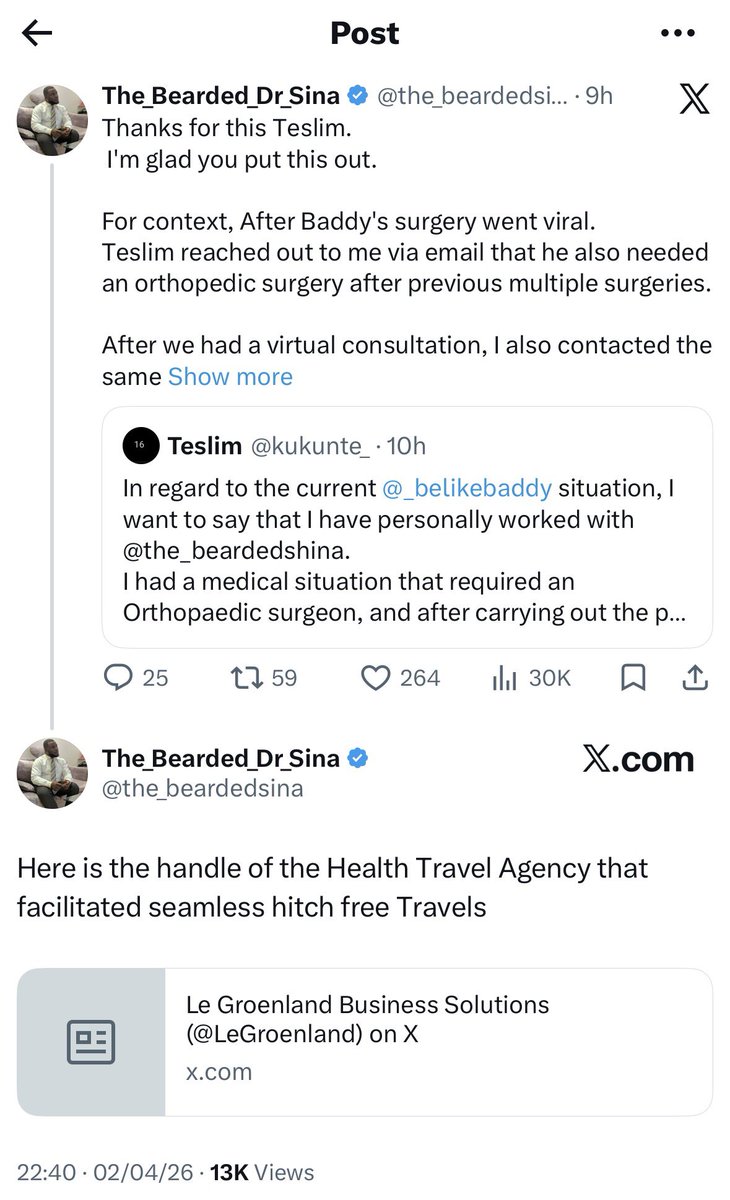730x1200 pixels.
Task: Open the three-dot more options menu
Action: pos(679,33)
